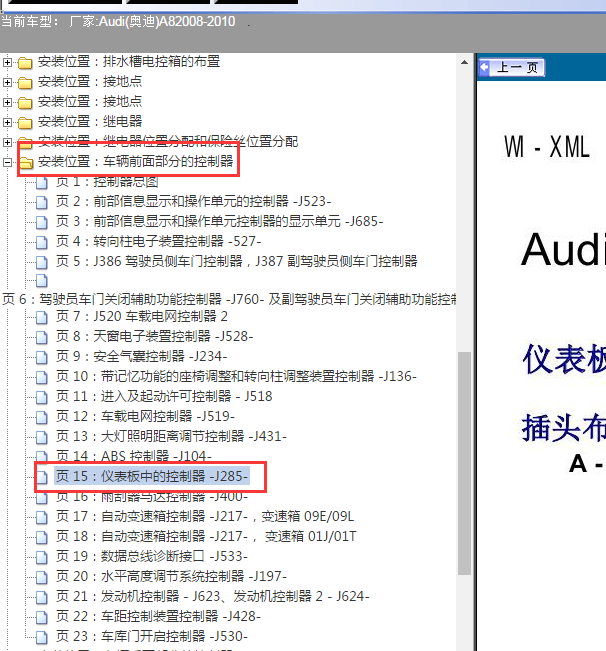Click page icon of 页 2 J523
Image resolution: width=606 pixels, height=651 pixels.
[42, 202]
